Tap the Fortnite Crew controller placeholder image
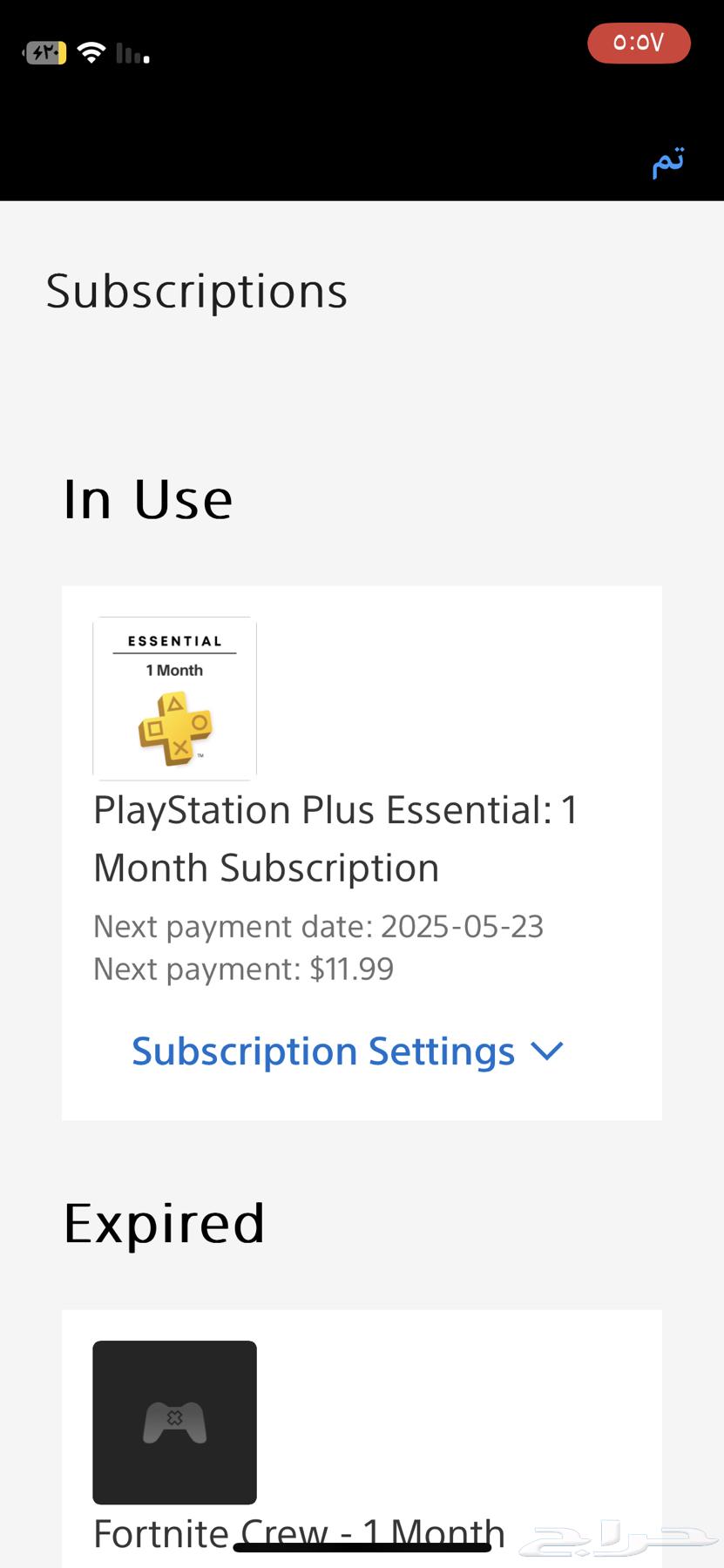The height and width of the screenshot is (1568, 724). [x=174, y=1422]
